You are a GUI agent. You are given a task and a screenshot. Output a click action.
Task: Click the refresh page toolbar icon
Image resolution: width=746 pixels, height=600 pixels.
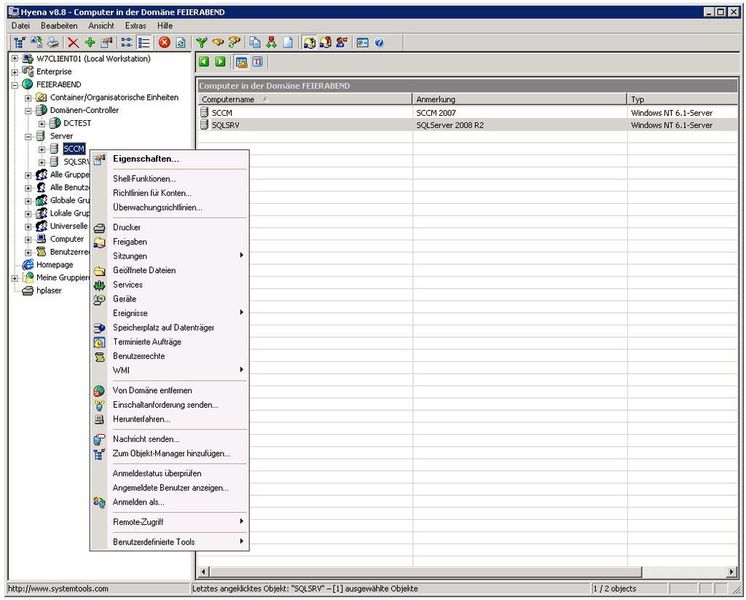pyautogui.click(x=181, y=43)
